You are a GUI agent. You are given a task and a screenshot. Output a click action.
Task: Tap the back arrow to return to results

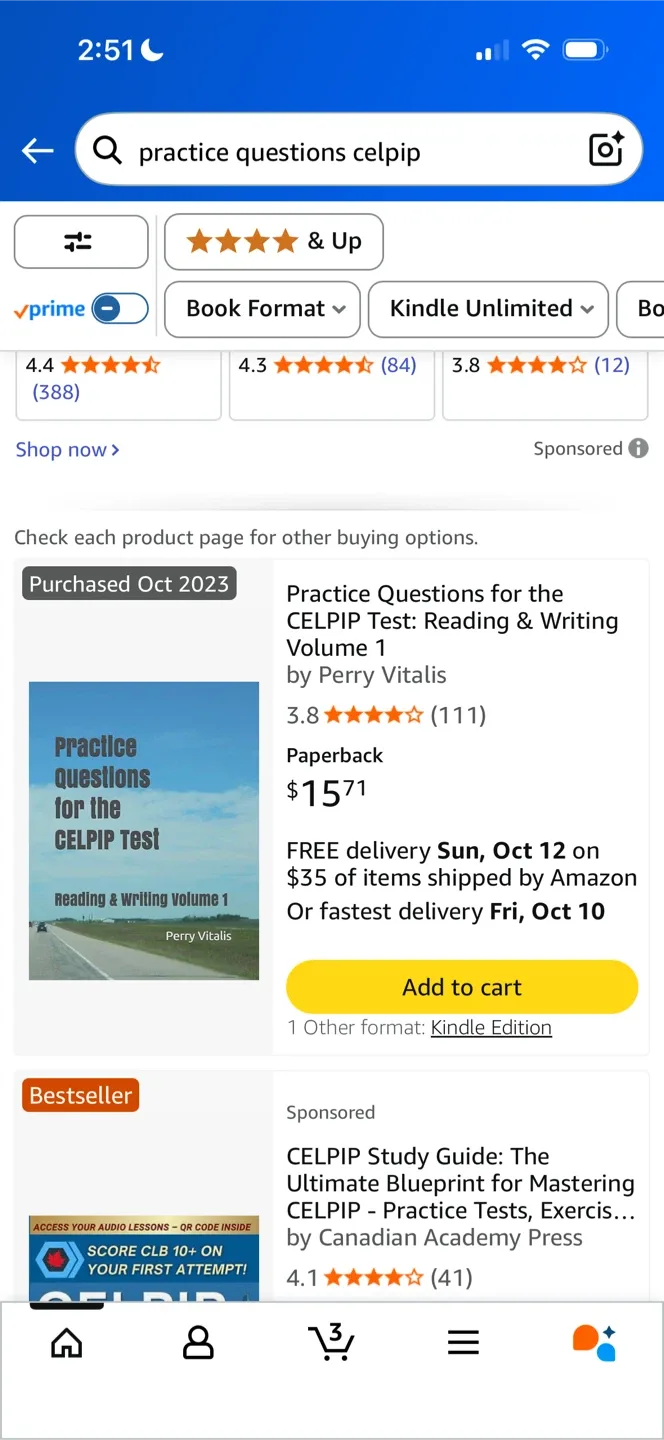(x=37, y=150)
